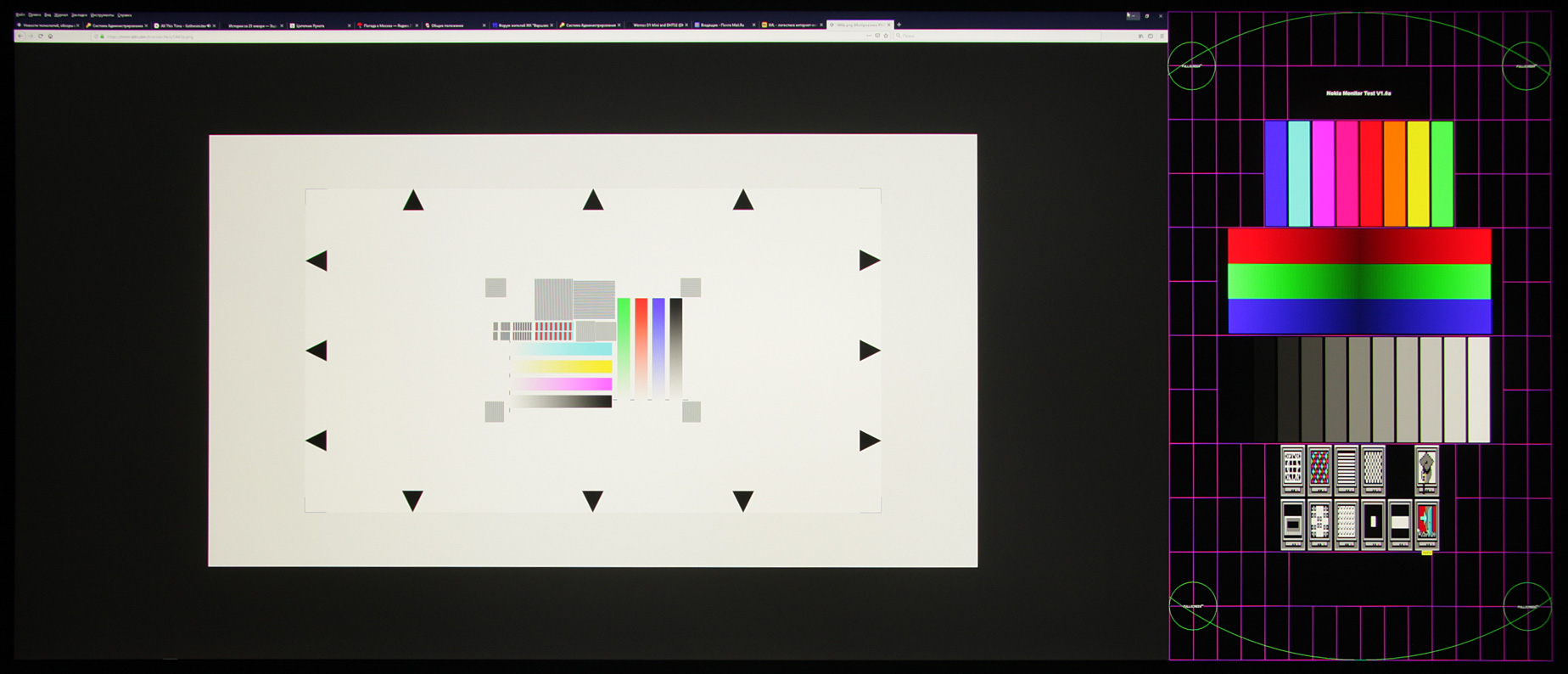The width and height of the screenshot is (1568, 674).
Task: Click the yellow bar in browser test image
Action: pos(562,367)
